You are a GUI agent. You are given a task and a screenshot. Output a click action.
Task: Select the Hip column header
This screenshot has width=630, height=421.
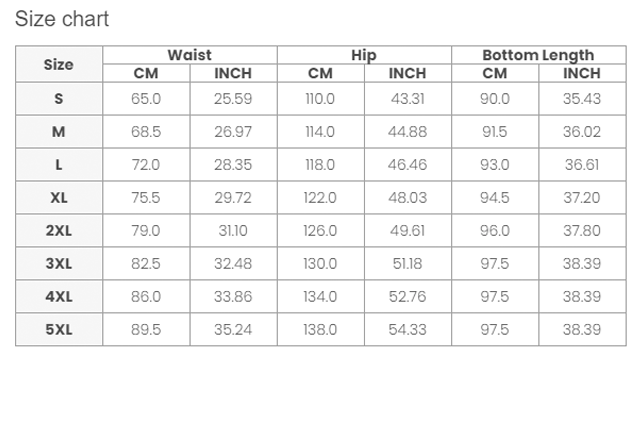(364, 55)
